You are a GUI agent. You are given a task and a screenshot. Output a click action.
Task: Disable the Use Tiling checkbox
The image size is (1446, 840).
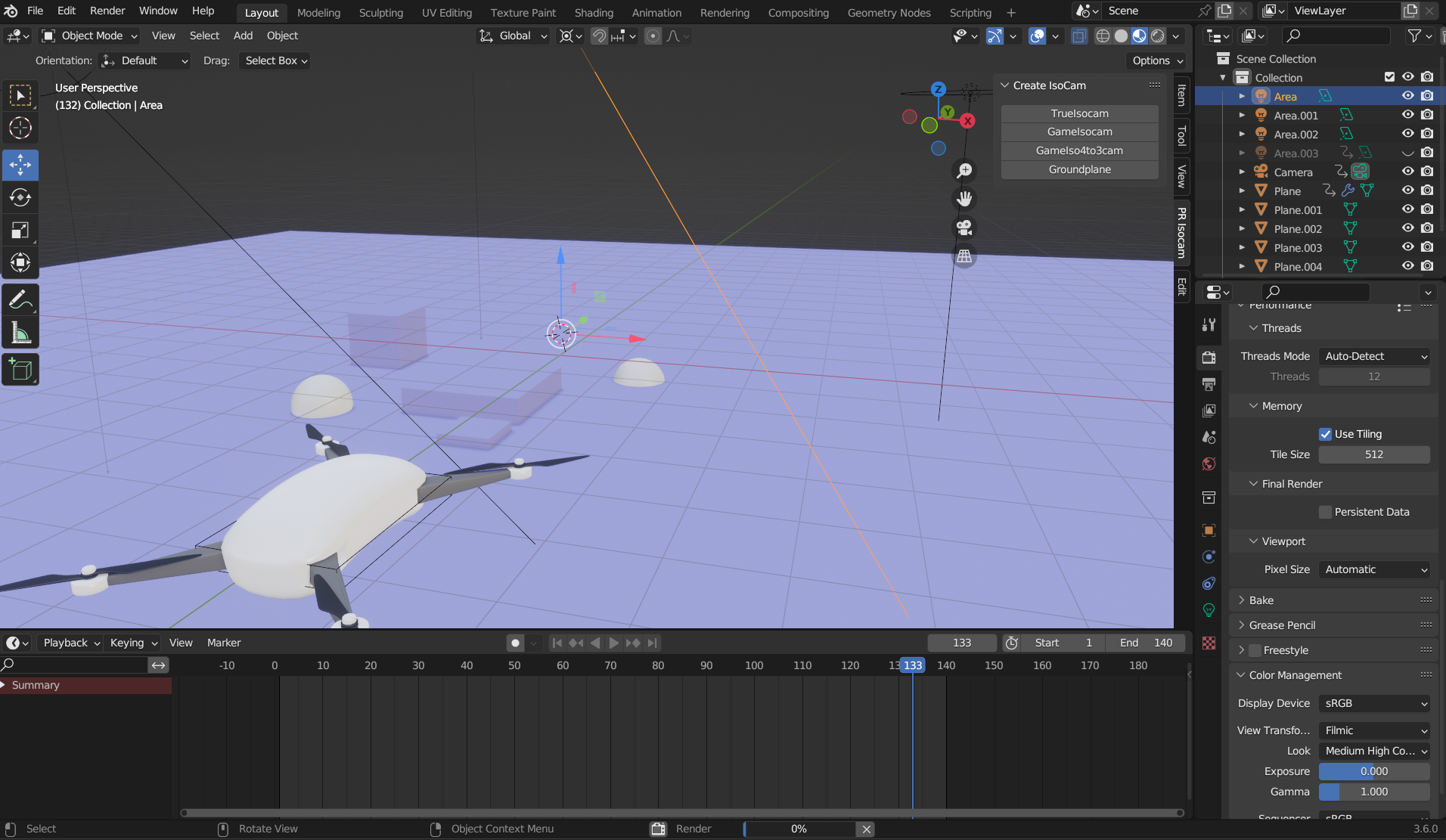1325,434
